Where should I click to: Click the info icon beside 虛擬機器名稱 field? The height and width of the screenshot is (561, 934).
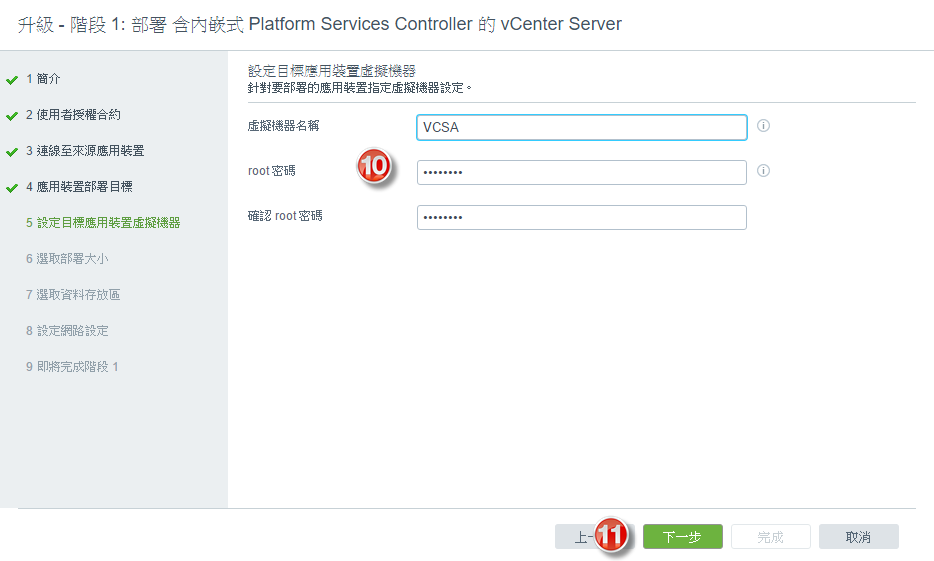coord(763,126)
